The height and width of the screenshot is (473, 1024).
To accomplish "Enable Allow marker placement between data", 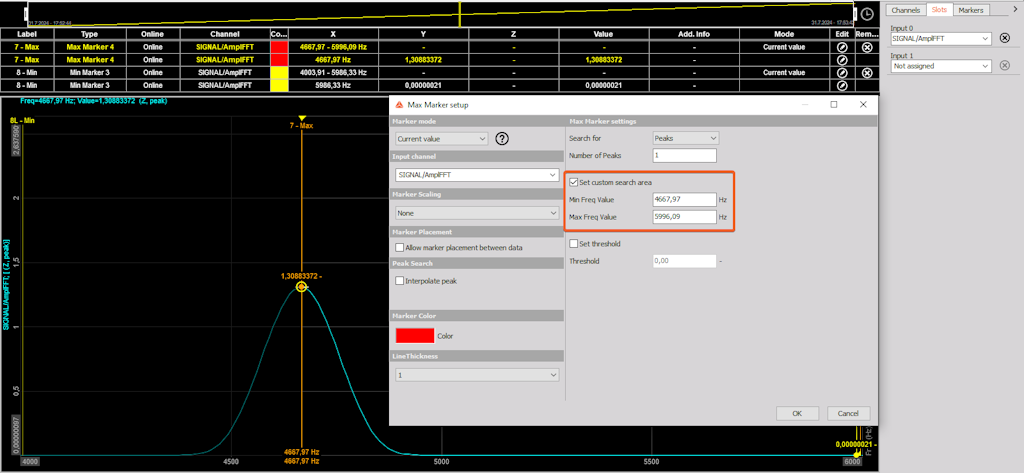I will (400, 248).
